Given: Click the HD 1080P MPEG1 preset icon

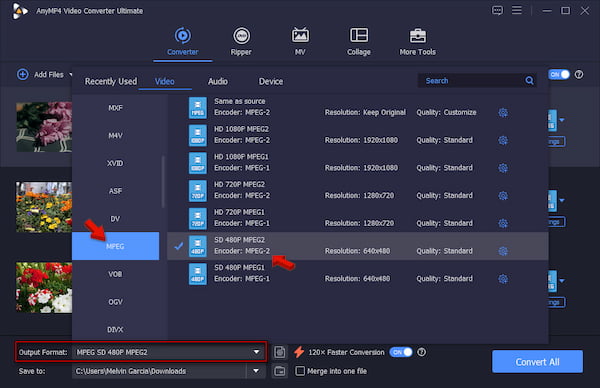Looking at the screenshot, I should (197, 163).
